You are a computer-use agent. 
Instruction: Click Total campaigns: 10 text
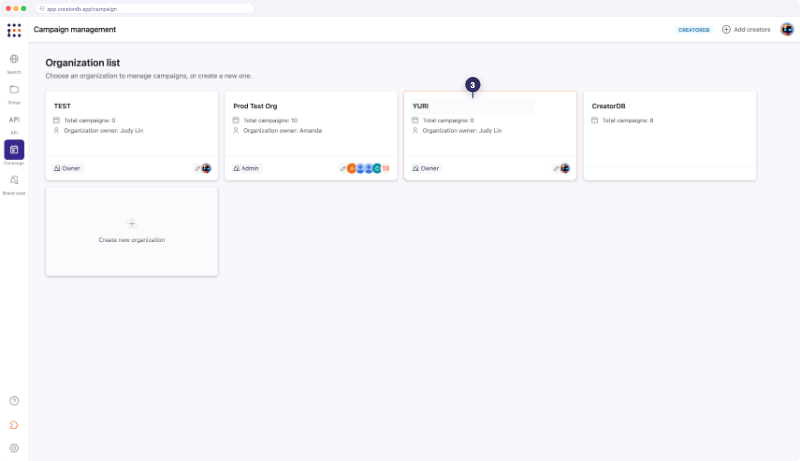[x=270, y=120]
